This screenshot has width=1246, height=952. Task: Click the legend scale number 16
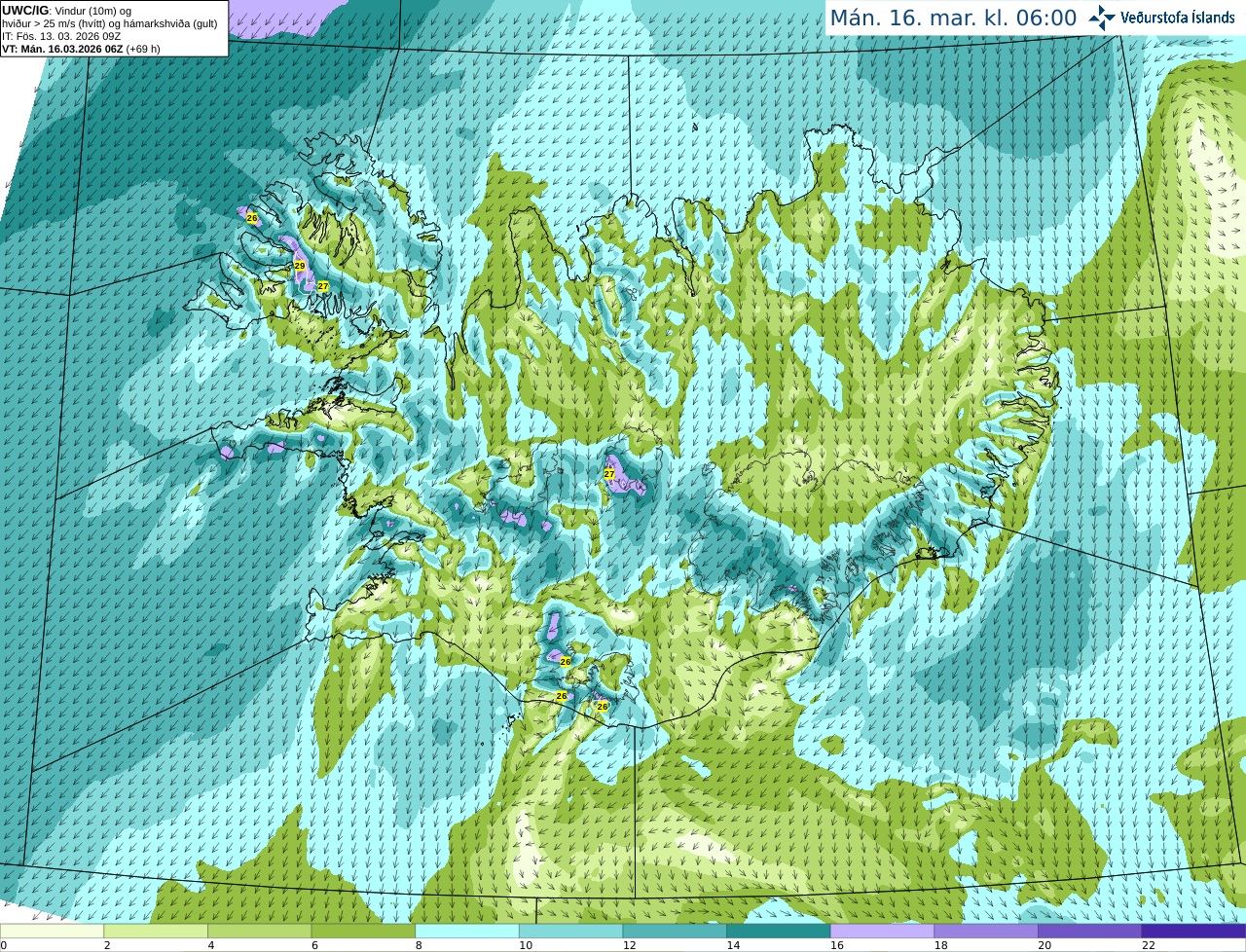pos(837,945)
